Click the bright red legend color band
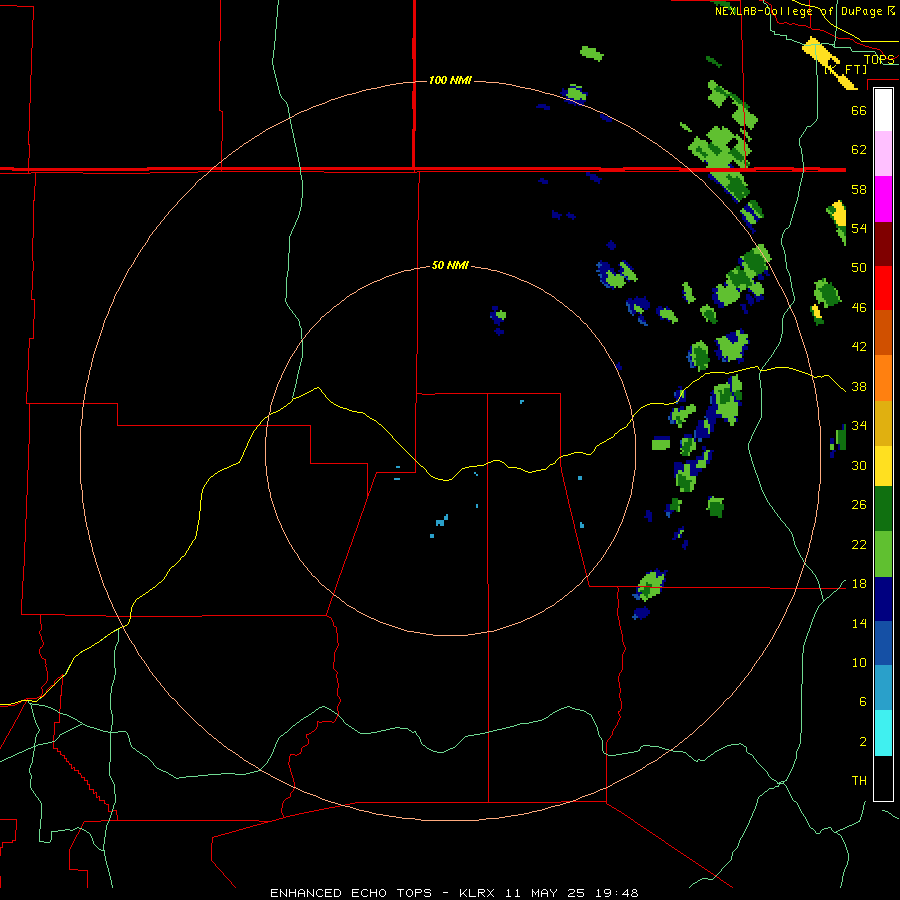 tap(883, 288)
